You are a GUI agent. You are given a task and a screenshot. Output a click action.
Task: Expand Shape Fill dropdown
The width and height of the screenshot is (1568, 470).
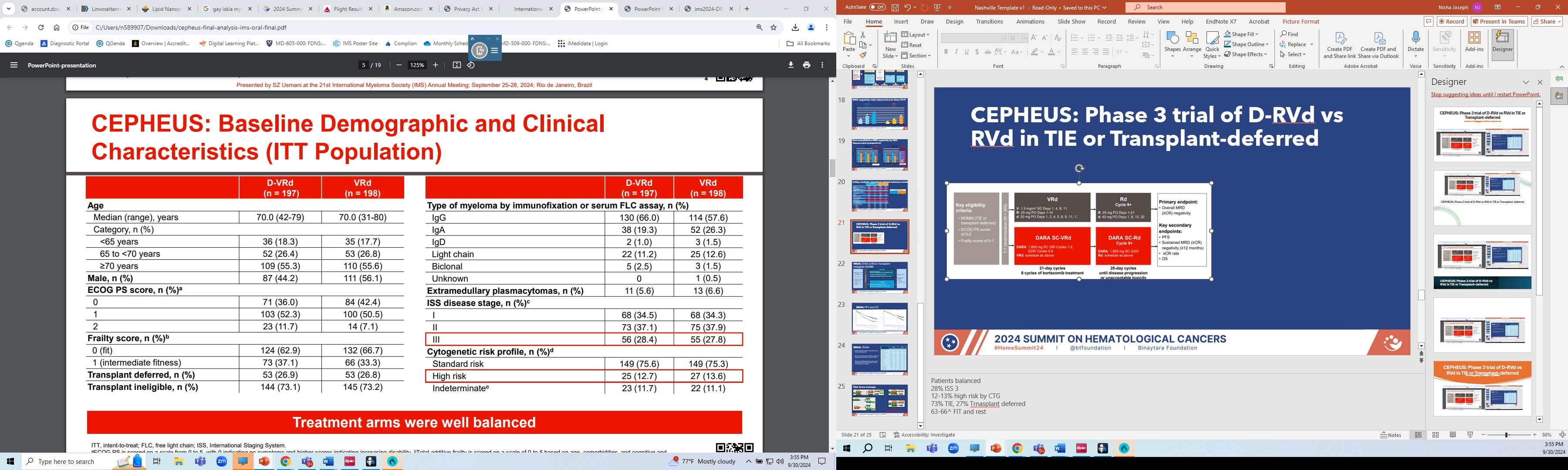[x=1241, y=34]
